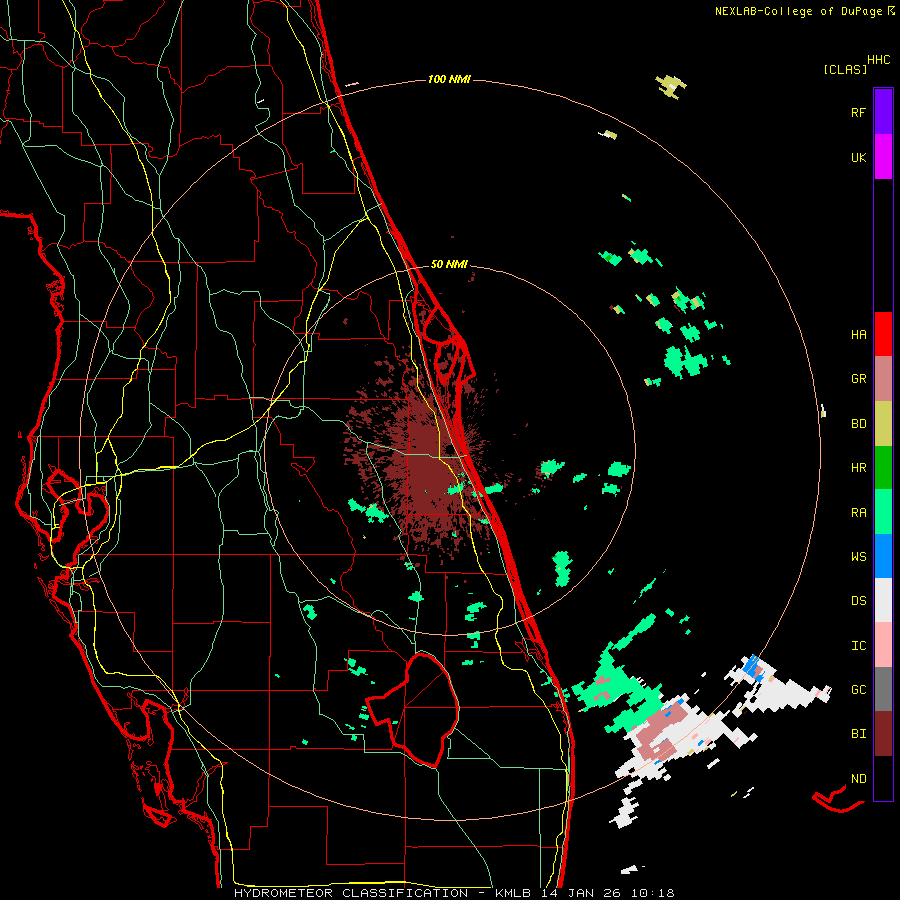Screen dimensions: 900x900
Task: Select the GR dusty-pink legend swatch
Action: tap(883, 379)
